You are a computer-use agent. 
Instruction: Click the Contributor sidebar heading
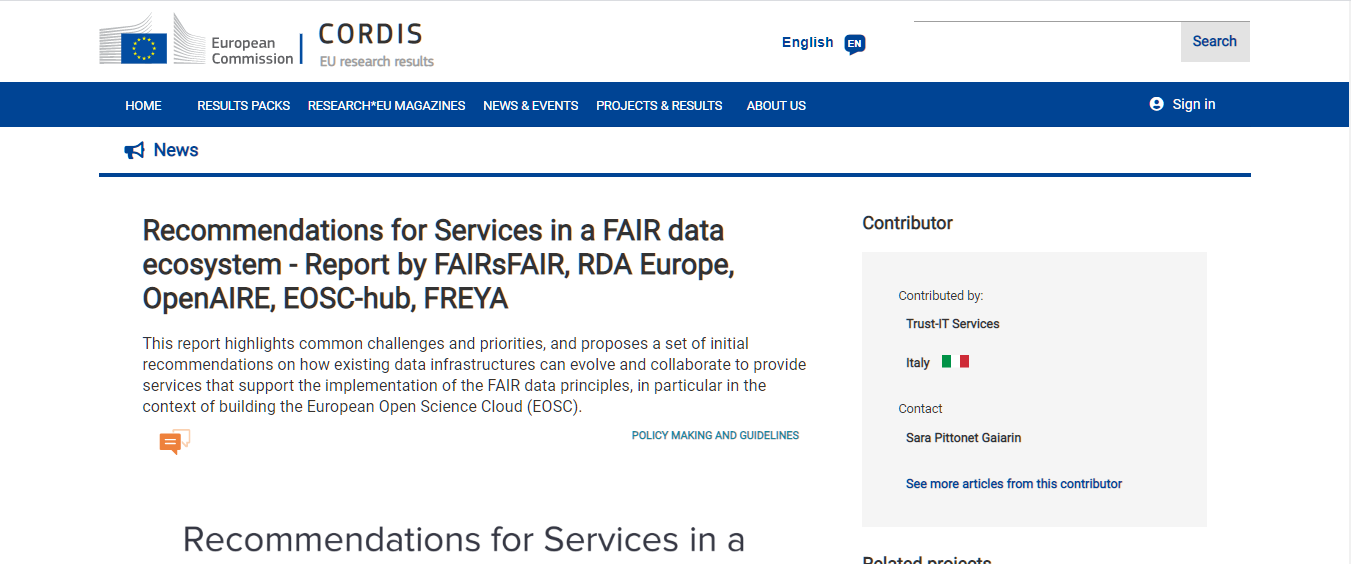(908, 223)
